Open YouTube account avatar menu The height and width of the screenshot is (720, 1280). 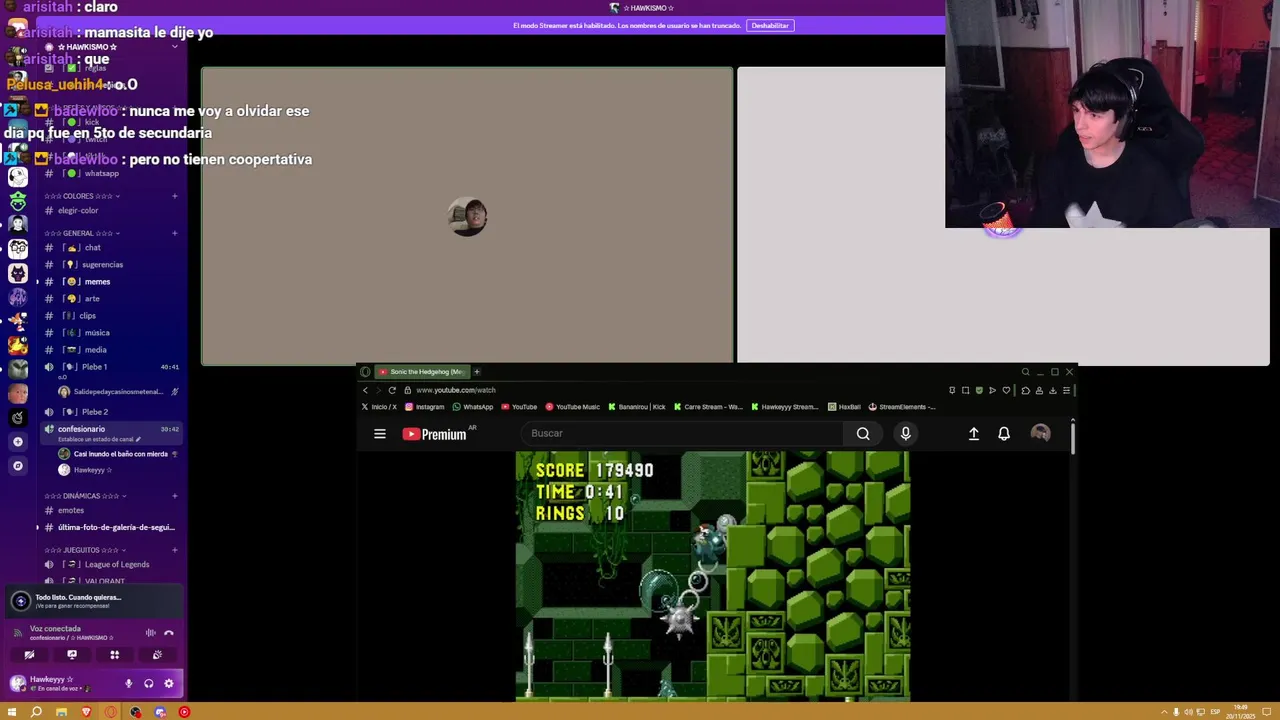1041,433
